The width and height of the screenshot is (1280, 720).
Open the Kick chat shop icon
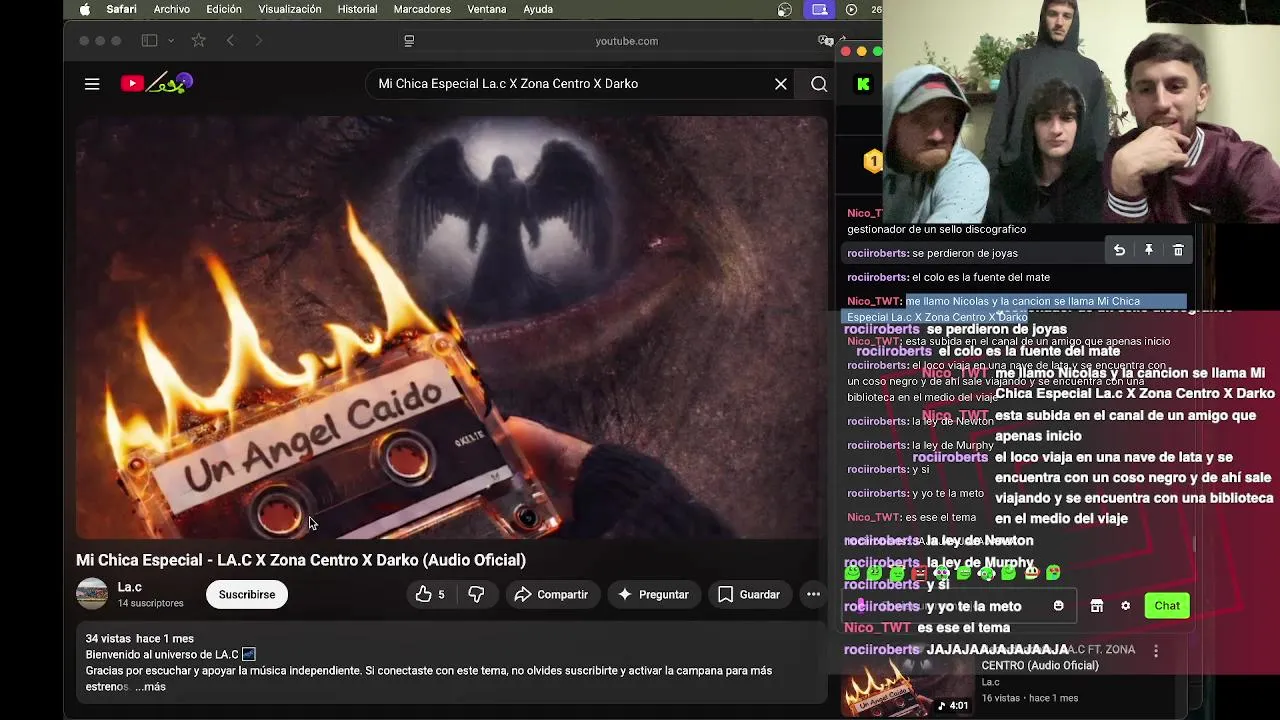[1097, 606]
